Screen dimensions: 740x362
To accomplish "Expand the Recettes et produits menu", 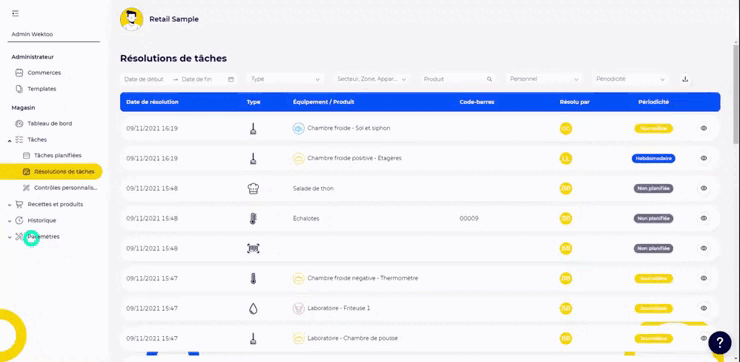I will tap(55, 204).
